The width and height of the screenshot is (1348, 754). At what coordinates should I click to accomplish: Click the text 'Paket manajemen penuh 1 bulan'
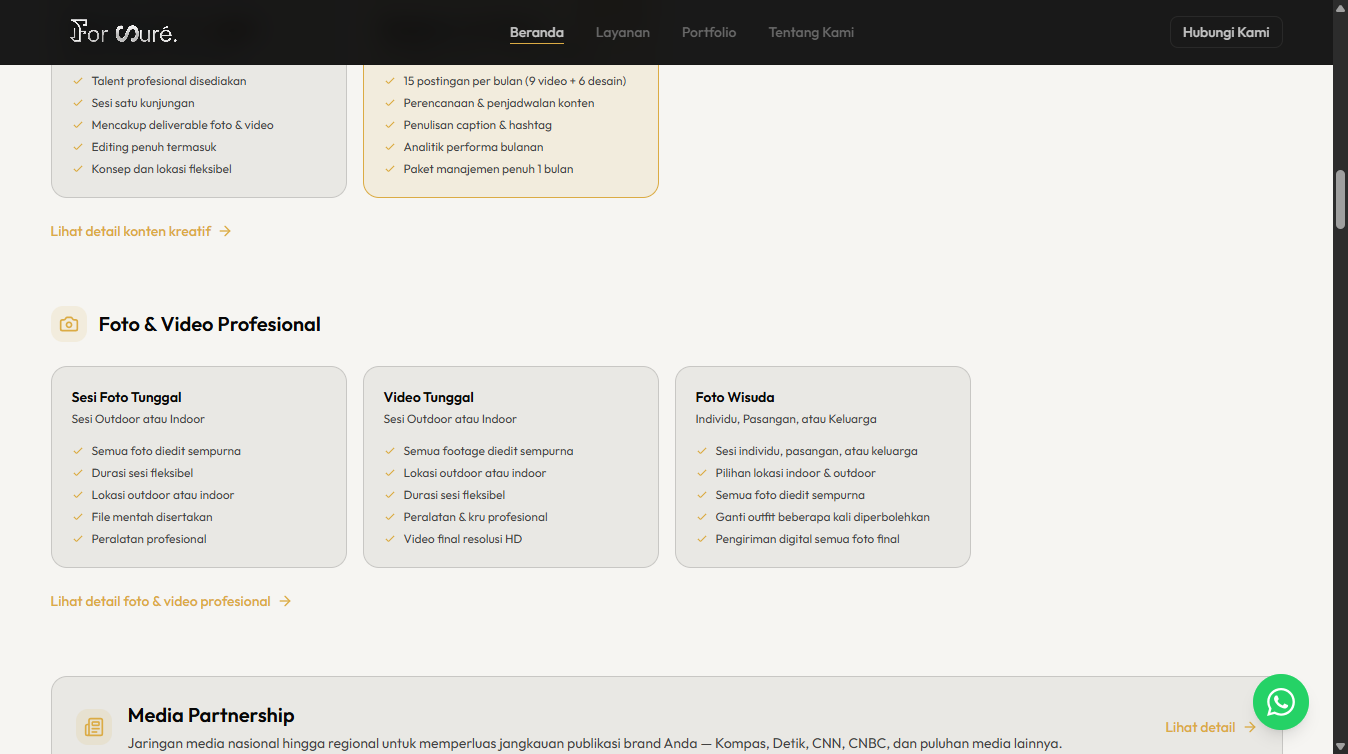click(x=489, y=169)
